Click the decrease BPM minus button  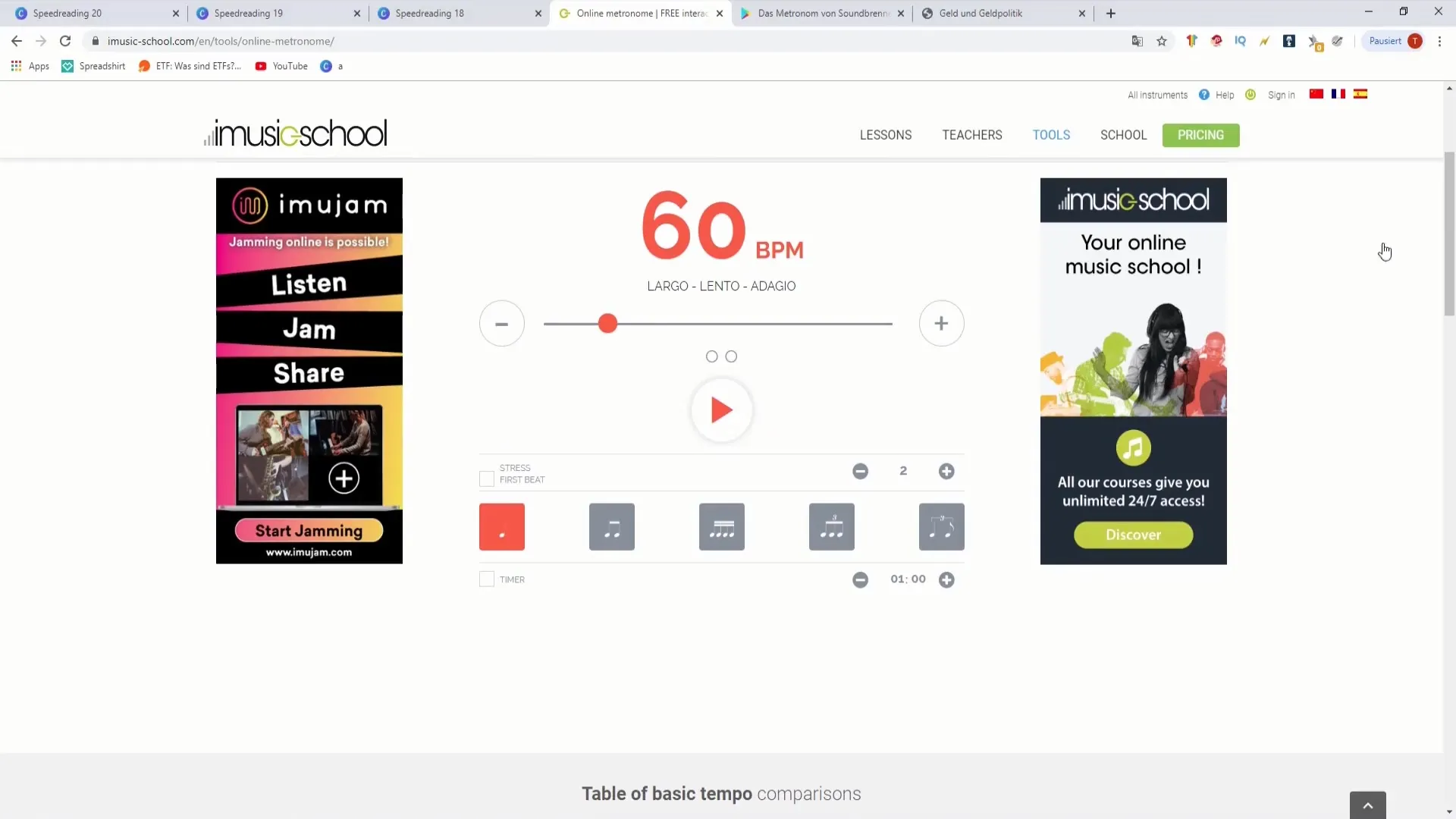(502, 323)
